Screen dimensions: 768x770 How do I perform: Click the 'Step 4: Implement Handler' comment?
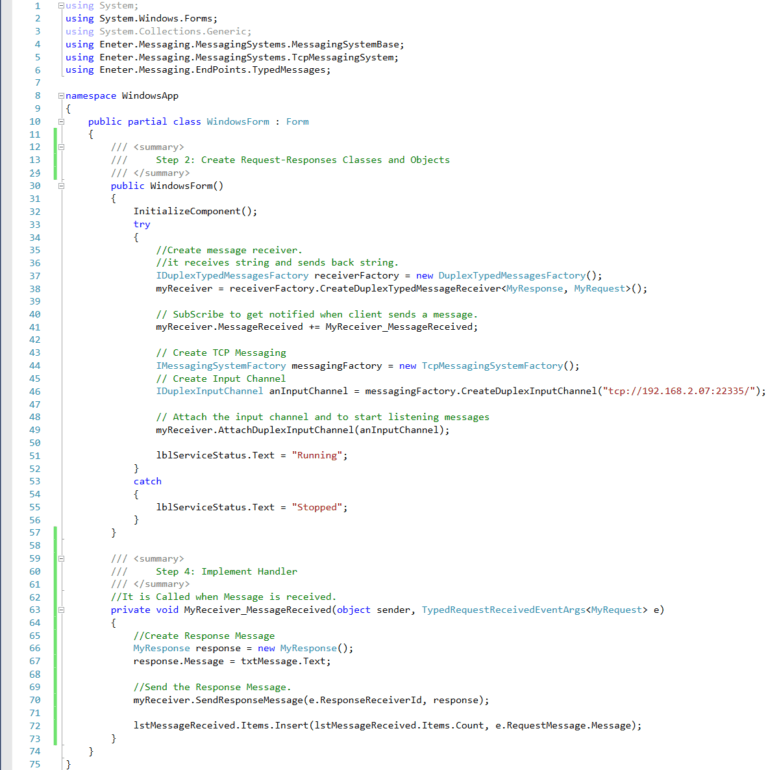(226, 572)
